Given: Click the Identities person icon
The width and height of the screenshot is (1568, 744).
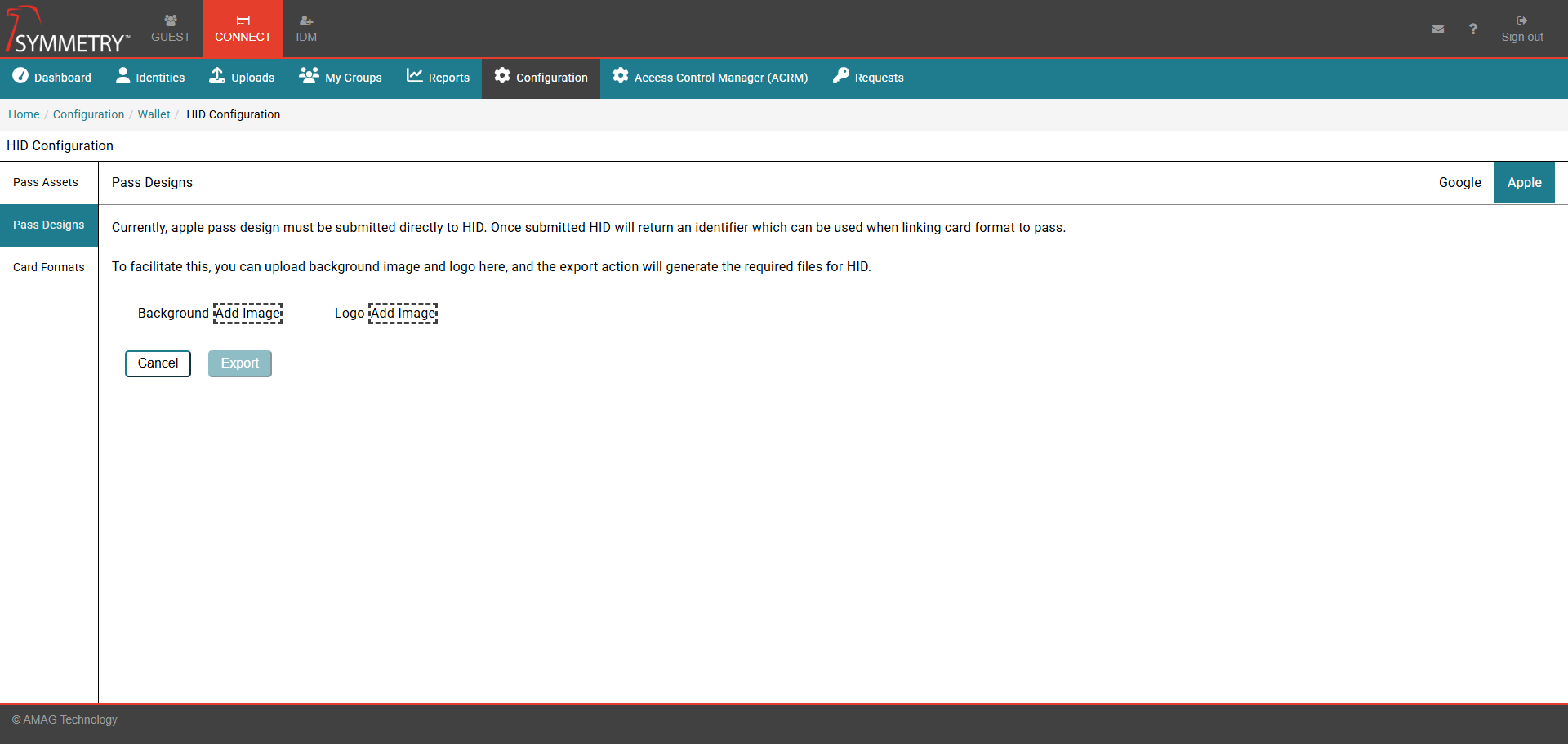Looking at the screenshot, I should click(x=123, y=75).
